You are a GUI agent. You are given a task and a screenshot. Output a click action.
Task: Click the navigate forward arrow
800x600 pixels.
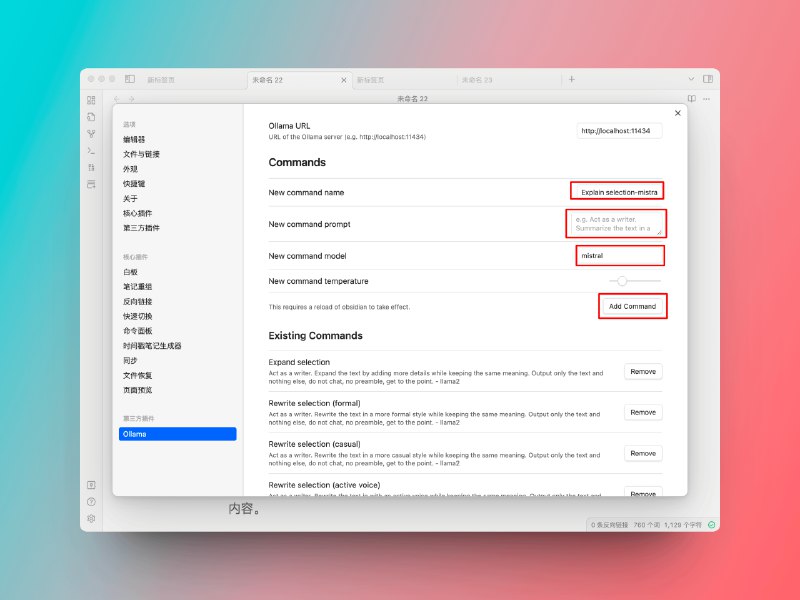point(132,99)
